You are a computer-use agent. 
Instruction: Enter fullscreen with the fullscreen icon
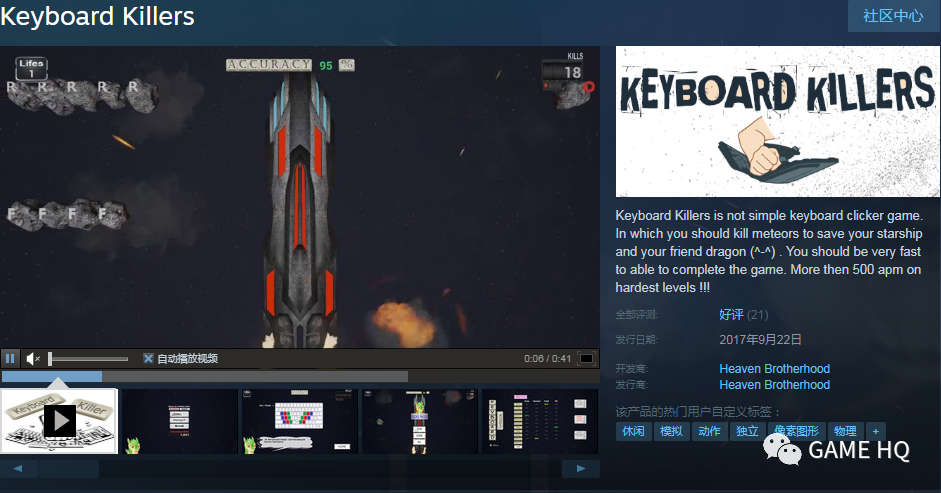[x=586, y=358]
